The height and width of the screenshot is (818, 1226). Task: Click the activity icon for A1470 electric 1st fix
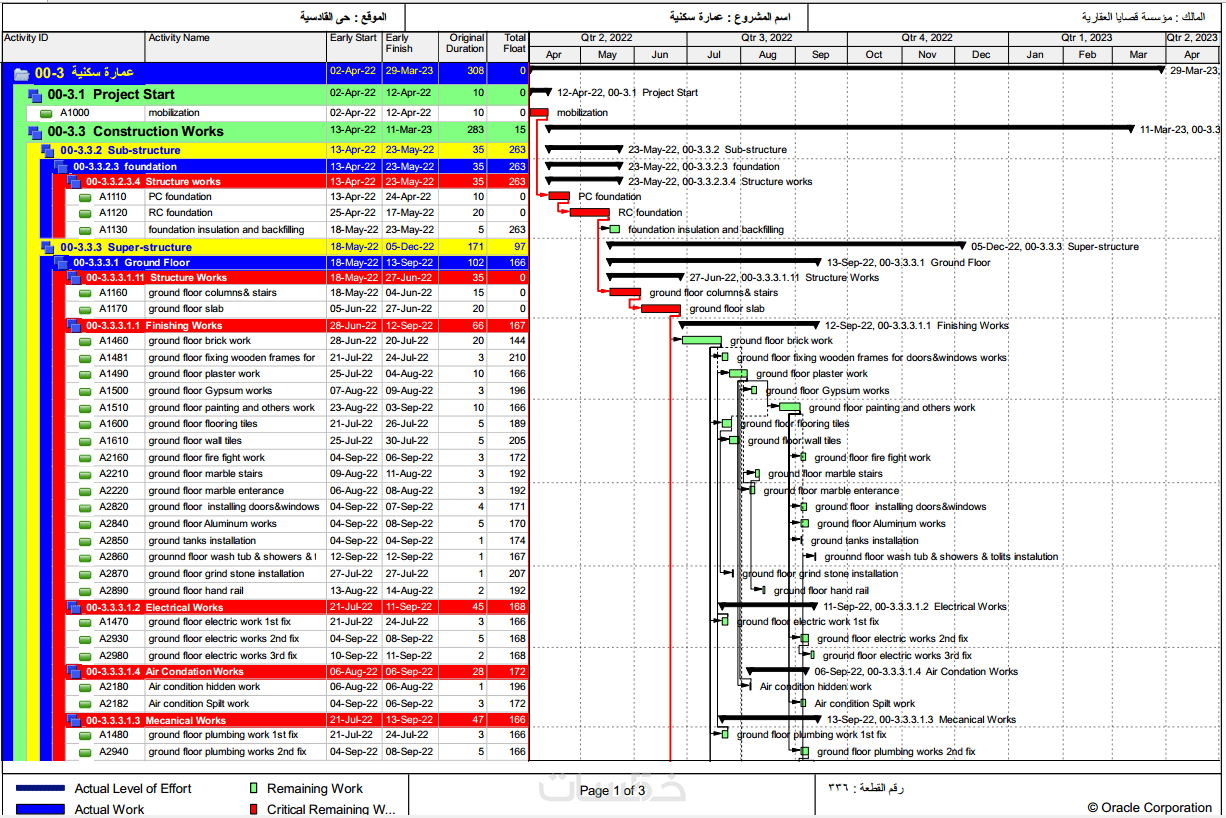click(x=85, y=622)
